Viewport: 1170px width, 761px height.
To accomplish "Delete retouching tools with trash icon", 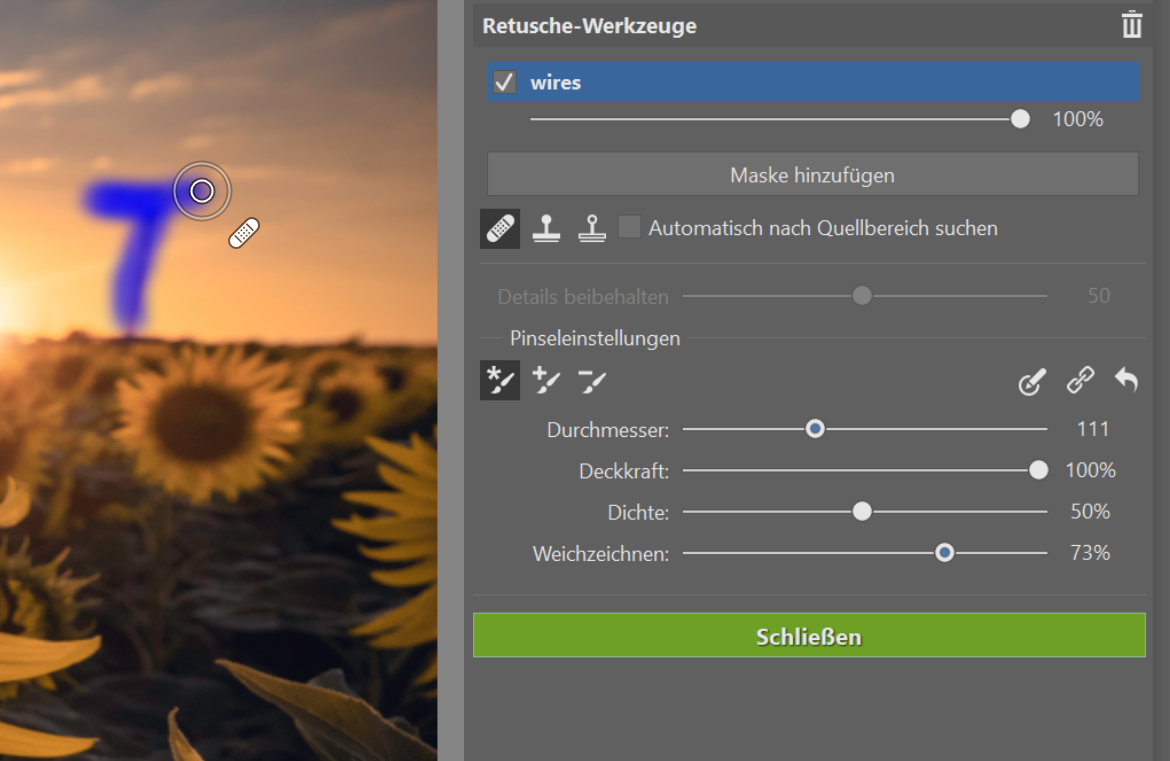I will (1132, 25).
